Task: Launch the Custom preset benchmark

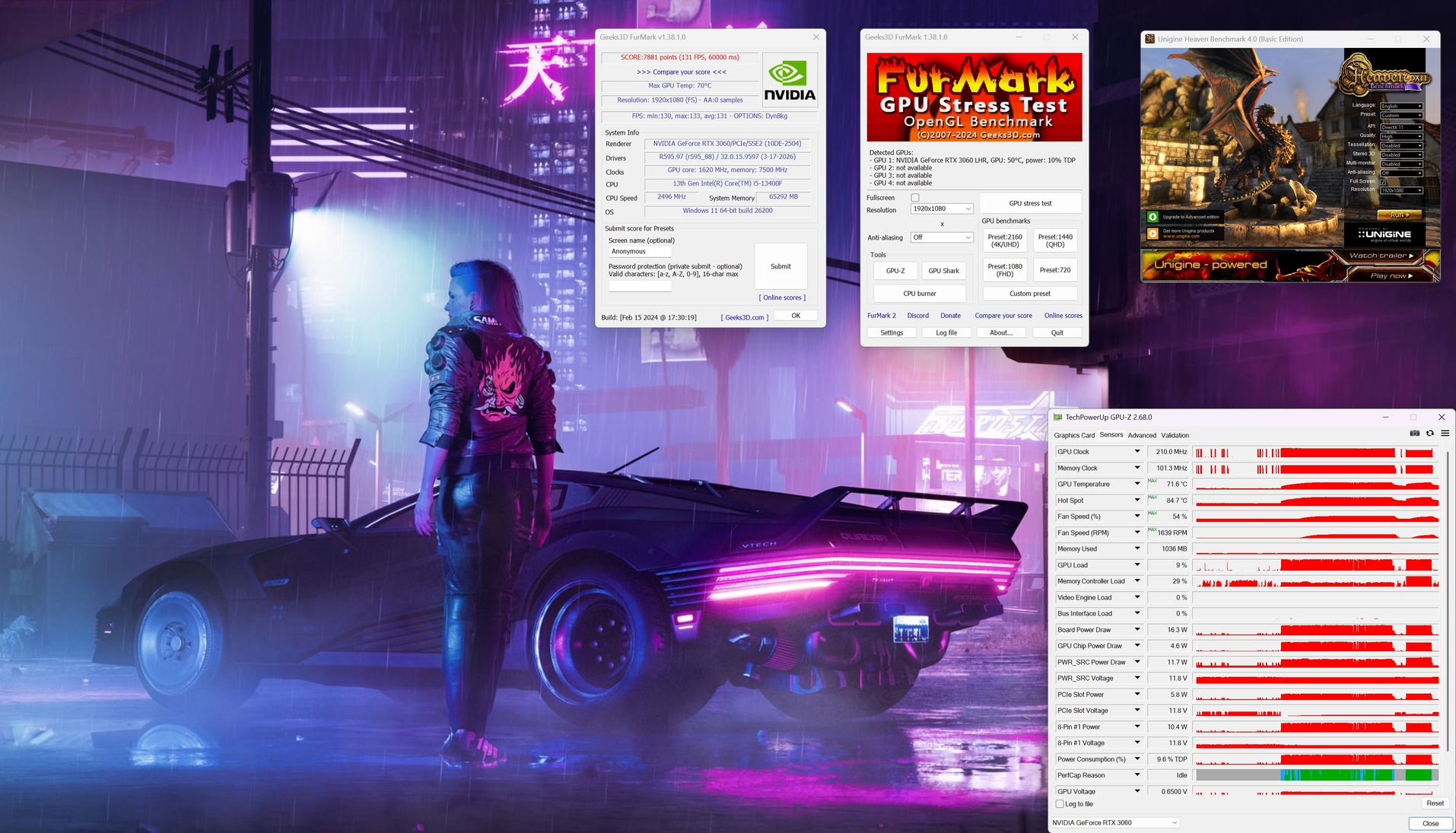Action: click(1030, 294)
